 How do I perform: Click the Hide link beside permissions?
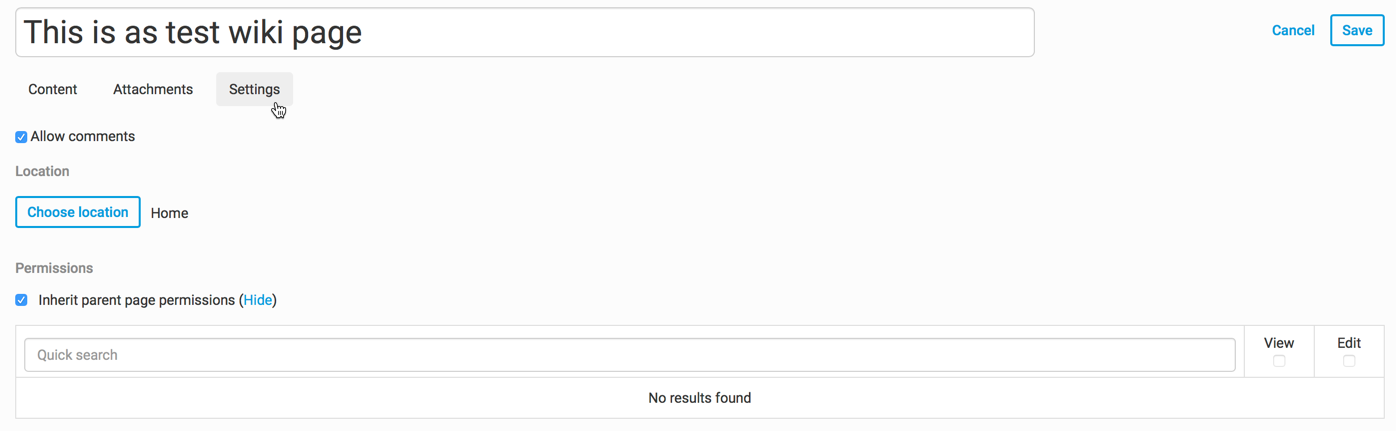(x=258, y=300)
